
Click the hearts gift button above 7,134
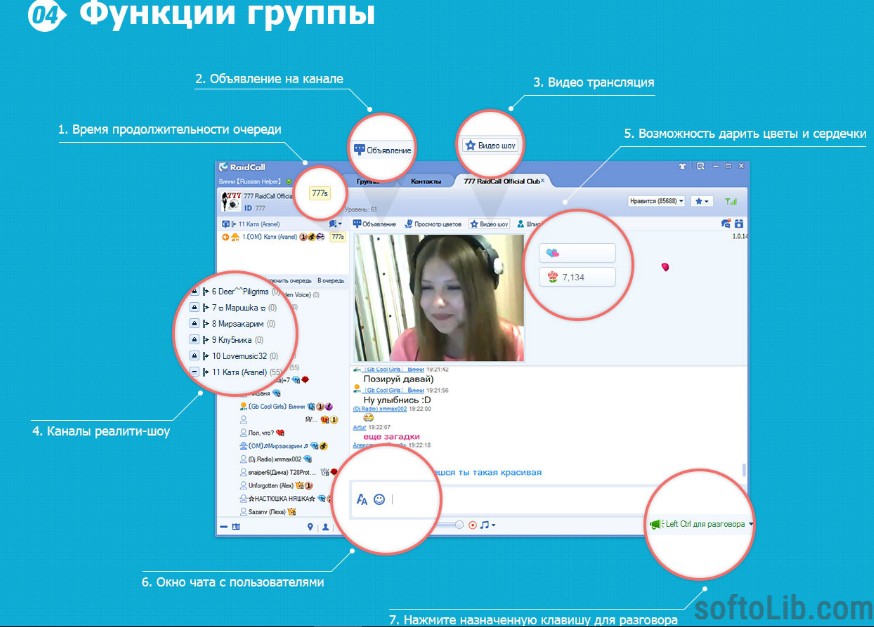pyautogui.click(x=577, y=253)
